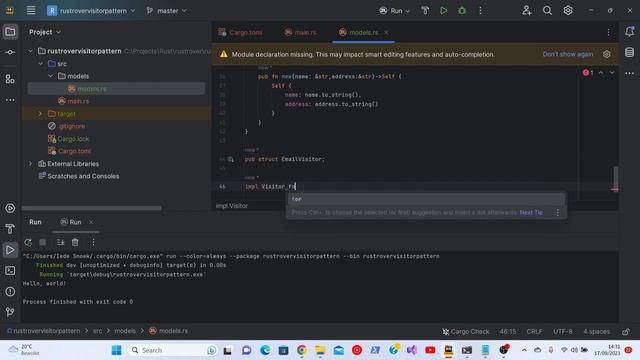Configure module warning banner settings gear

coord(607,54)
